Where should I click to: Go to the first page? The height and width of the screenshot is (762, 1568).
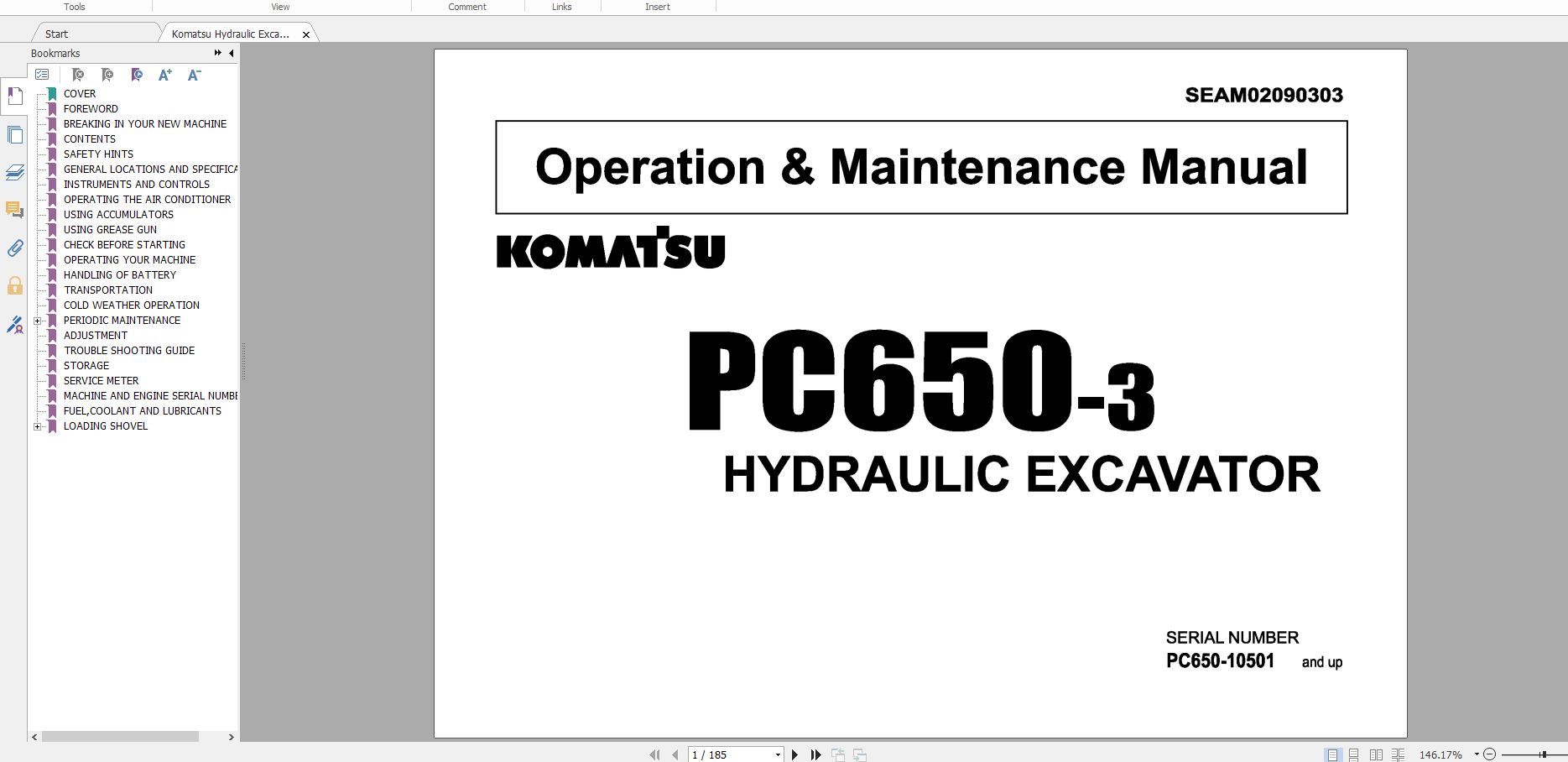654,755
